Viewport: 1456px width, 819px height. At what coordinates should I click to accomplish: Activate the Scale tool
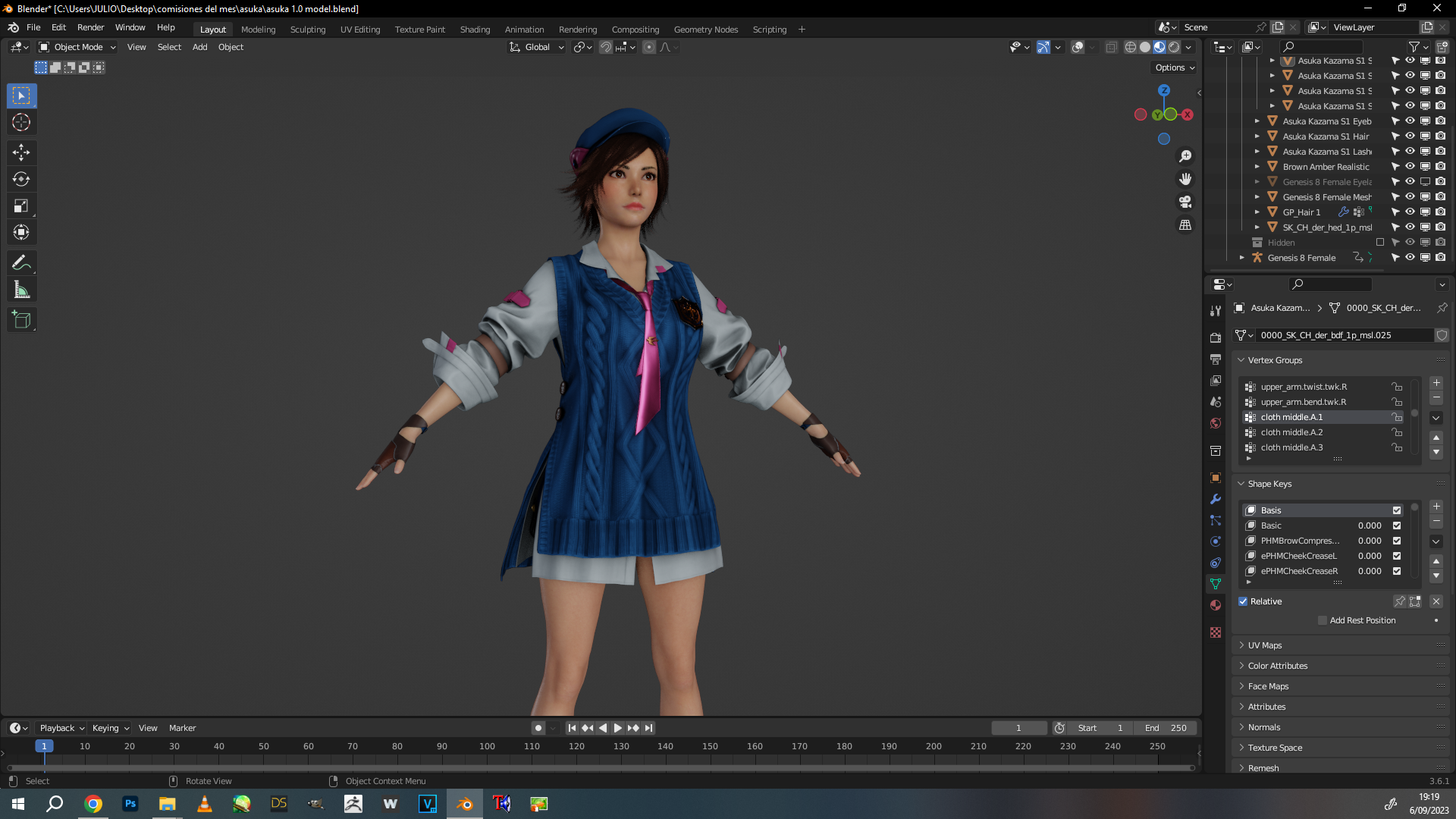click(x=21, y=206)
